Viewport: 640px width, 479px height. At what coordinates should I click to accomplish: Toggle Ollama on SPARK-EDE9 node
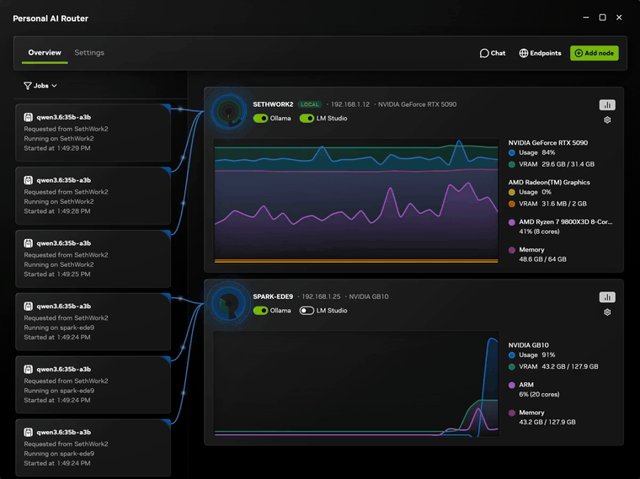click(x=260, y=310)
